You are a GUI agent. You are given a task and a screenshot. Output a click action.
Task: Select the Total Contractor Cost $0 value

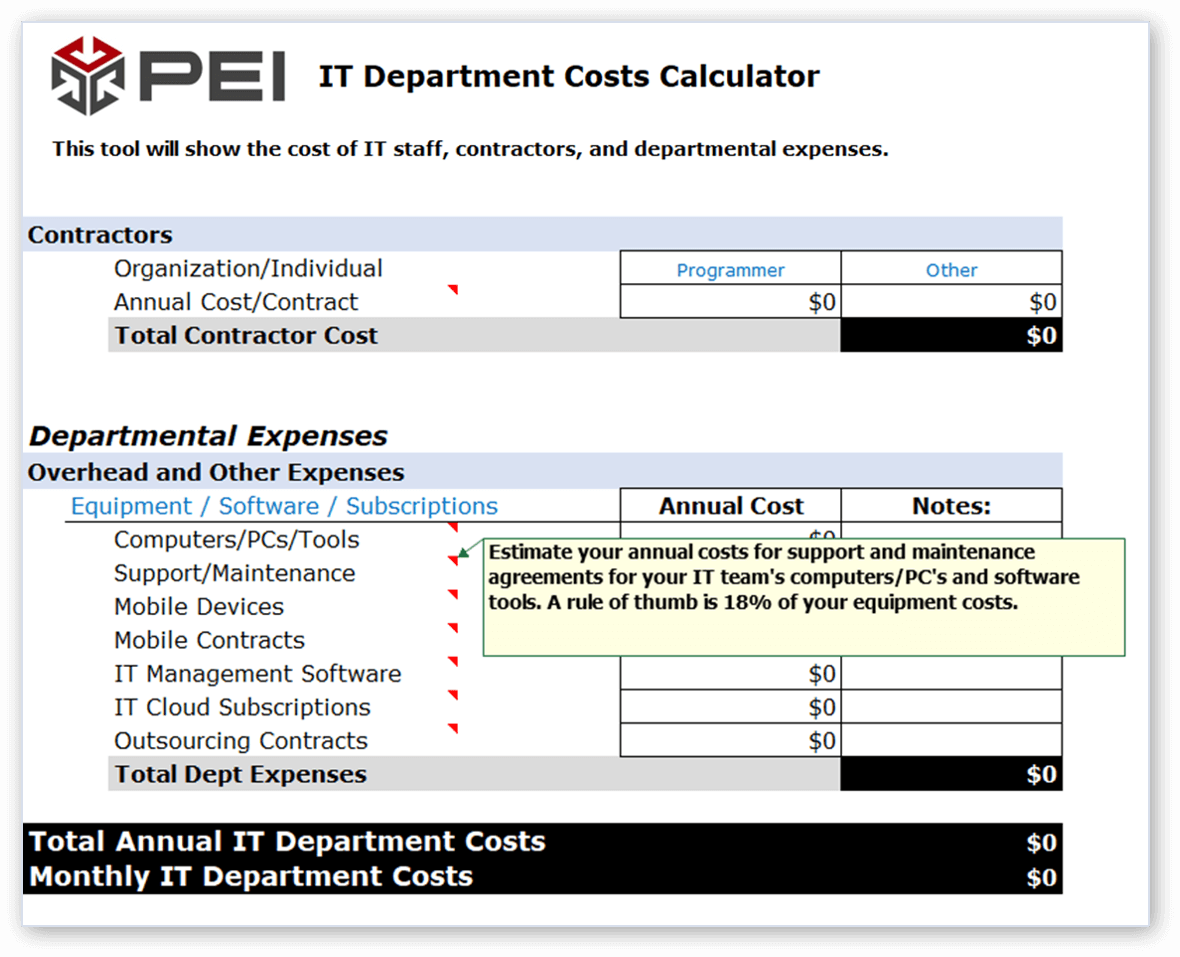pyautogui.click(x=951, y=335)
